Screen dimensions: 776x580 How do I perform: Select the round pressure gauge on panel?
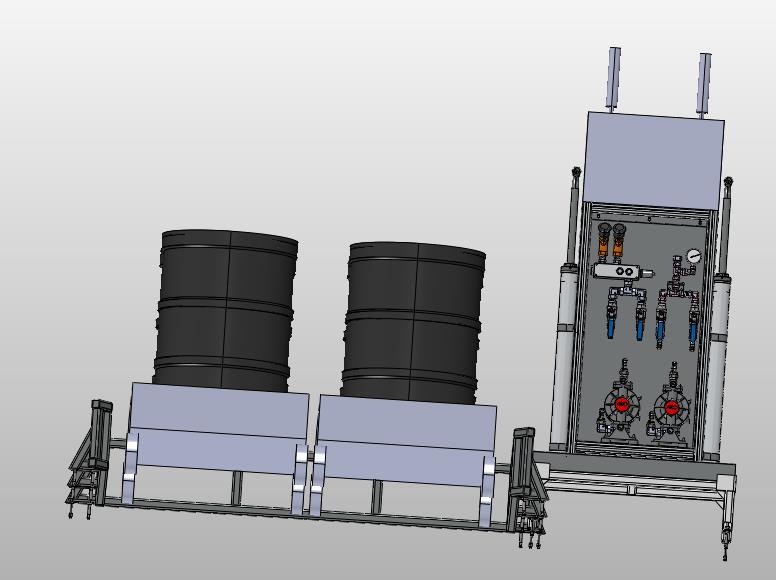pos(694,256)
